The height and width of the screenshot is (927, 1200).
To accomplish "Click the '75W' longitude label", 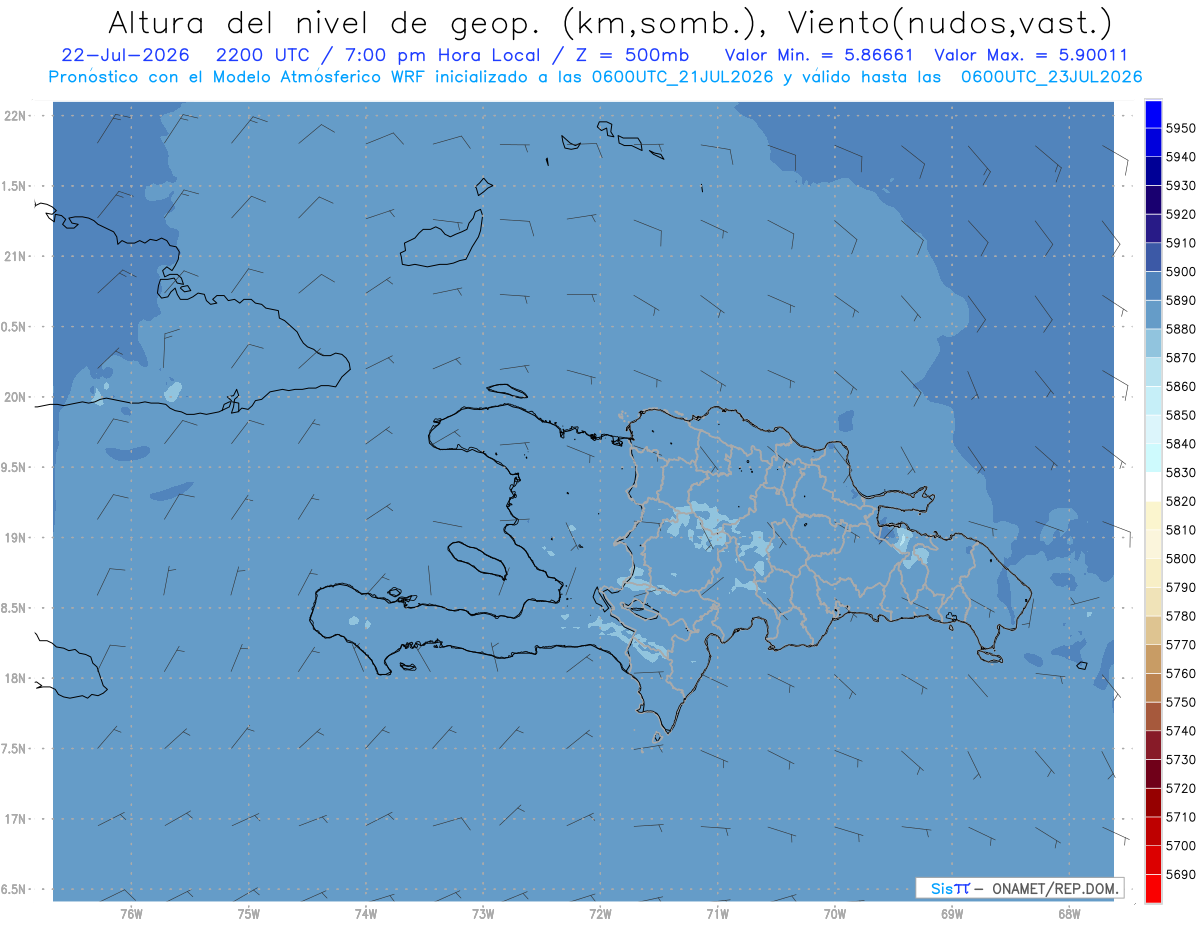I will click(248, 914).
